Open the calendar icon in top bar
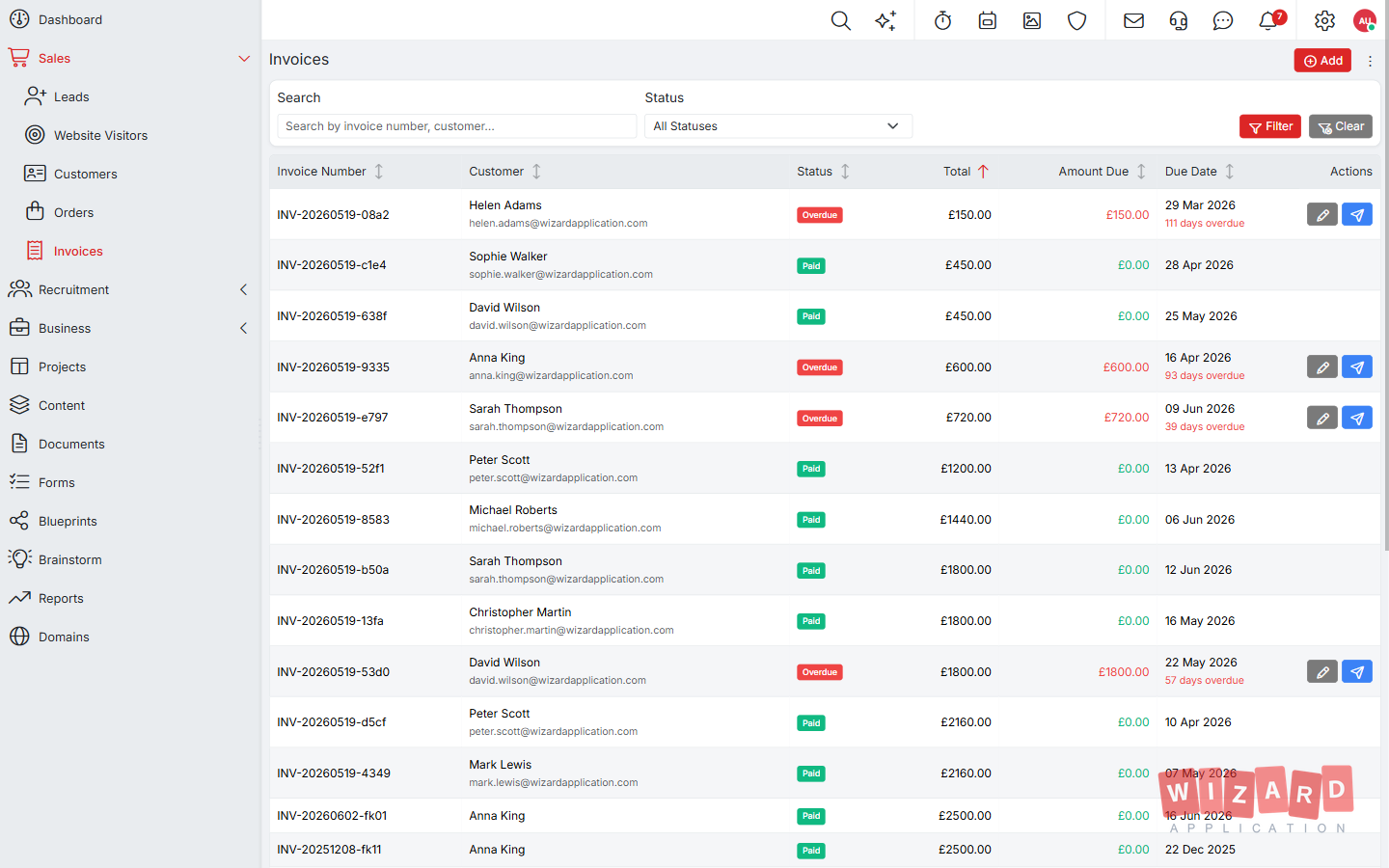 coord(988,20)
